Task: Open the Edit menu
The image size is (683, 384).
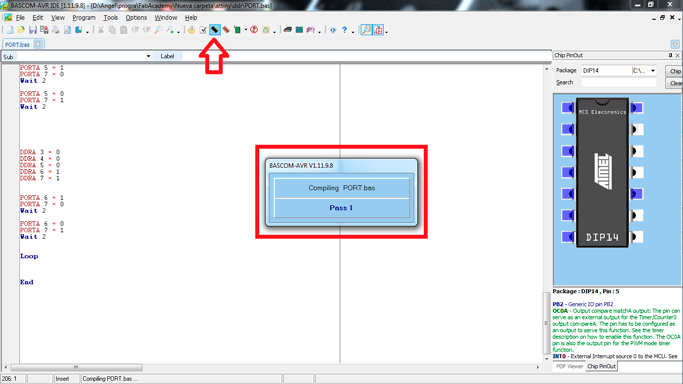Action: tap(38, 18)
